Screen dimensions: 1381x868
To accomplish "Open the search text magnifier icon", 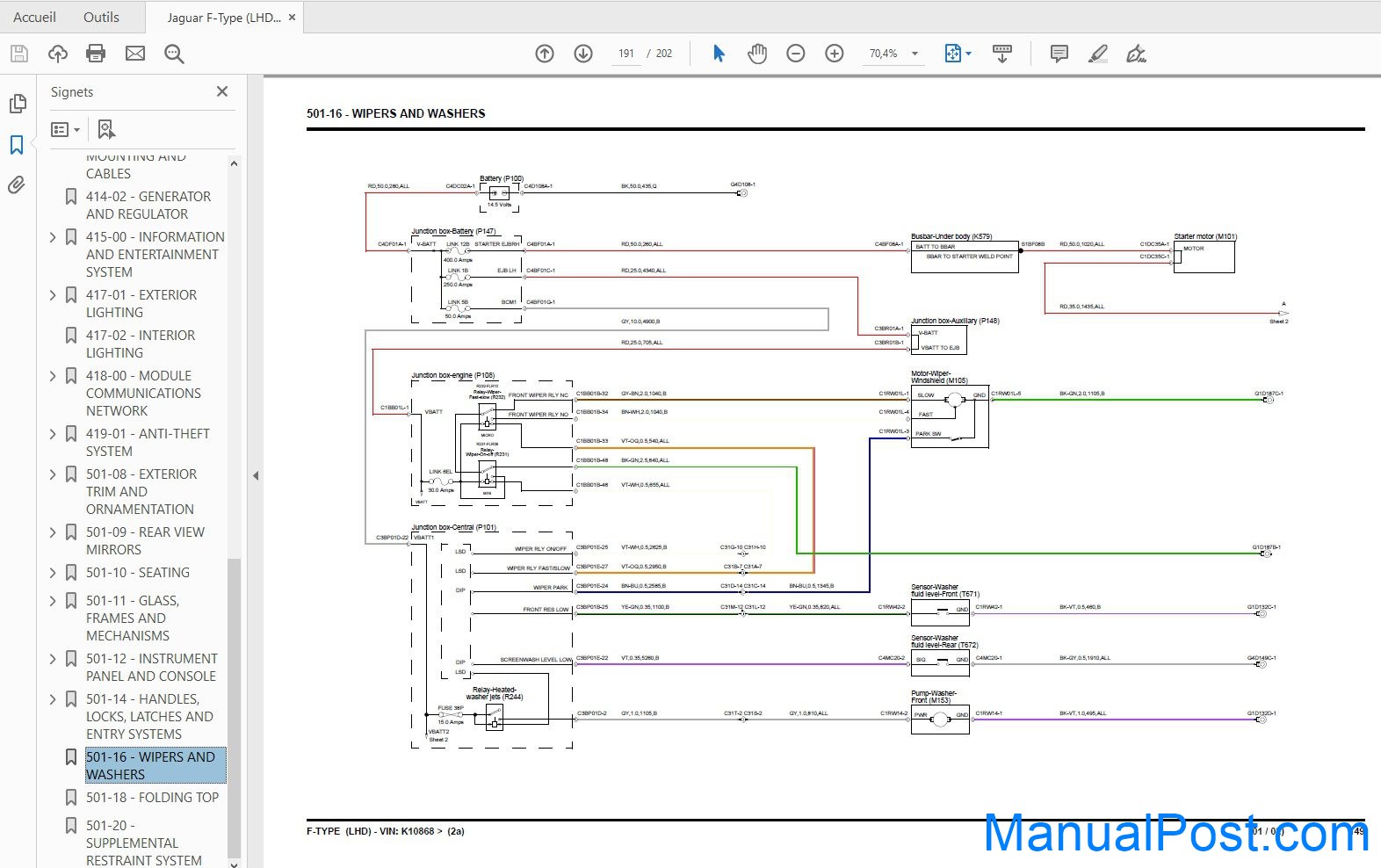I will click(174, 54).
